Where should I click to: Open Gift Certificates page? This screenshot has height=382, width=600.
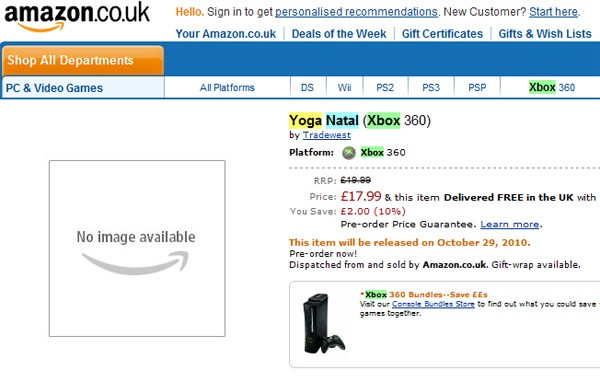tap(442, 34)
